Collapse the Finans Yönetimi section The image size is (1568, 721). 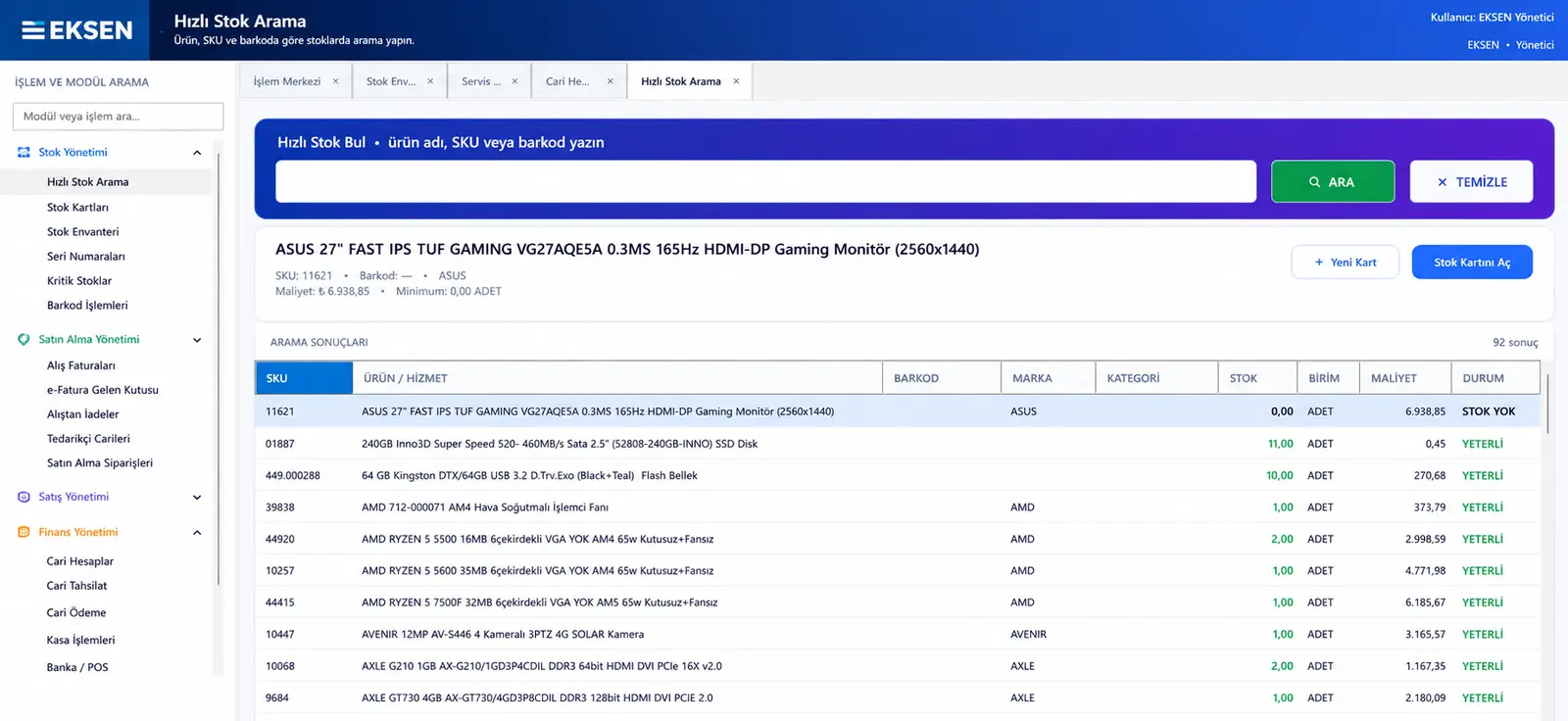pos(197,533)
